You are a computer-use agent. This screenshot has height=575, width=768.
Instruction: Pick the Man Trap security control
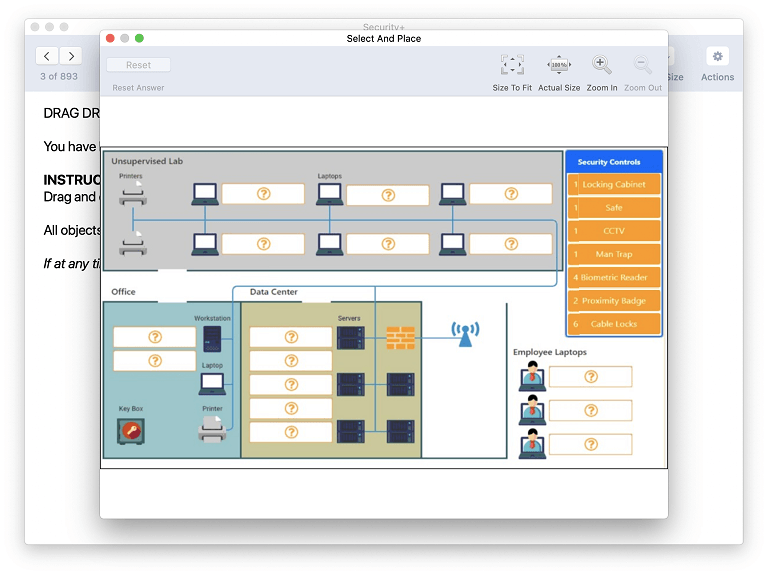coord(614,254)
